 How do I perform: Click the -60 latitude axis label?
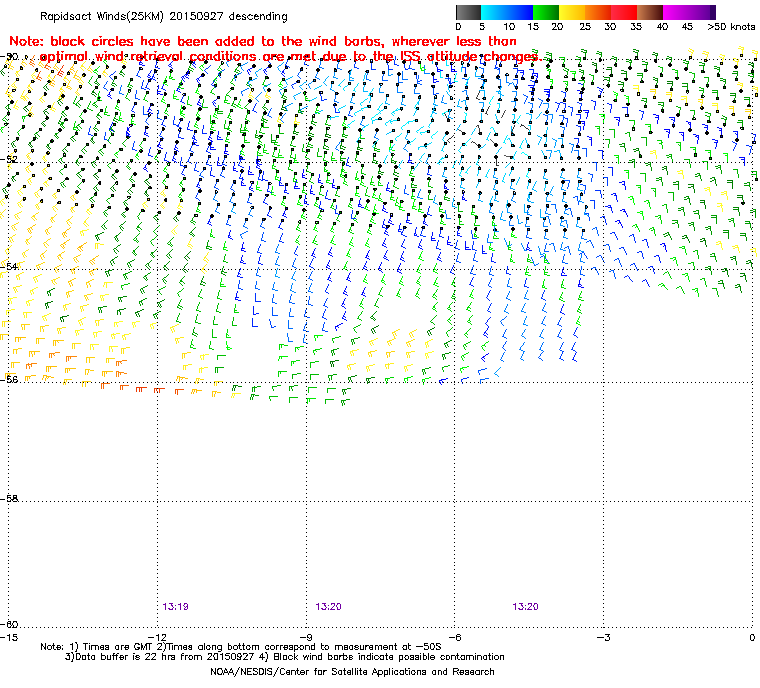coord(9,624)
